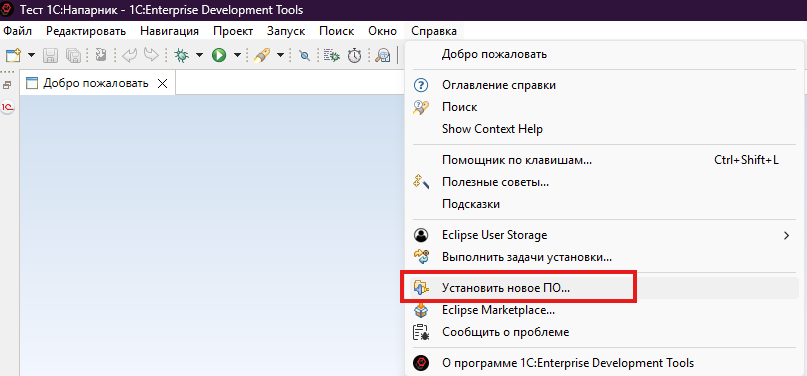Choose Добро пожаловать in Справка menu
Screen dimensions: 807x376
click(603, 54)
